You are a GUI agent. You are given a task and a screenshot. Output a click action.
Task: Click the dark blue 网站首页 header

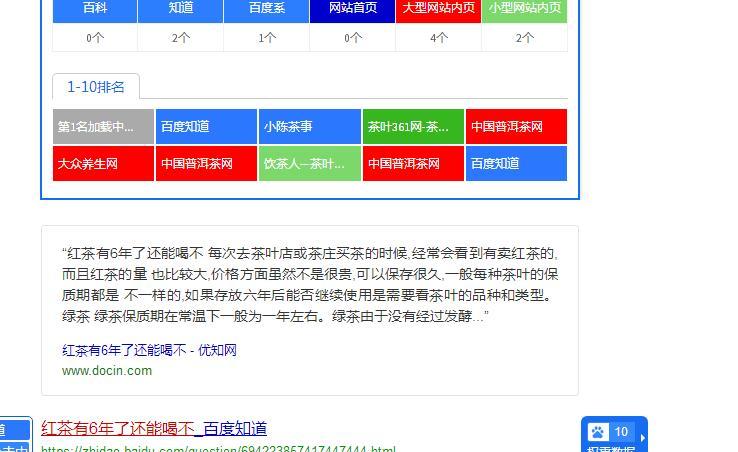pos(353,9)
